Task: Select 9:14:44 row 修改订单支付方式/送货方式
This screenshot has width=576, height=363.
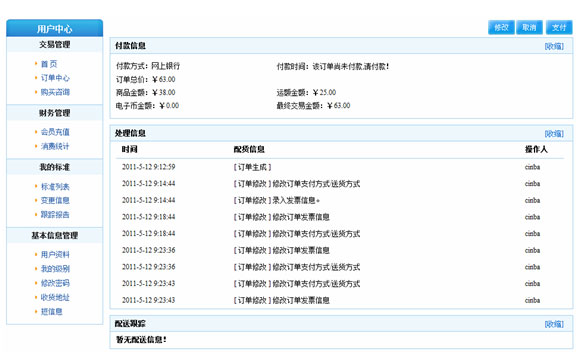Action: (297, 184)
